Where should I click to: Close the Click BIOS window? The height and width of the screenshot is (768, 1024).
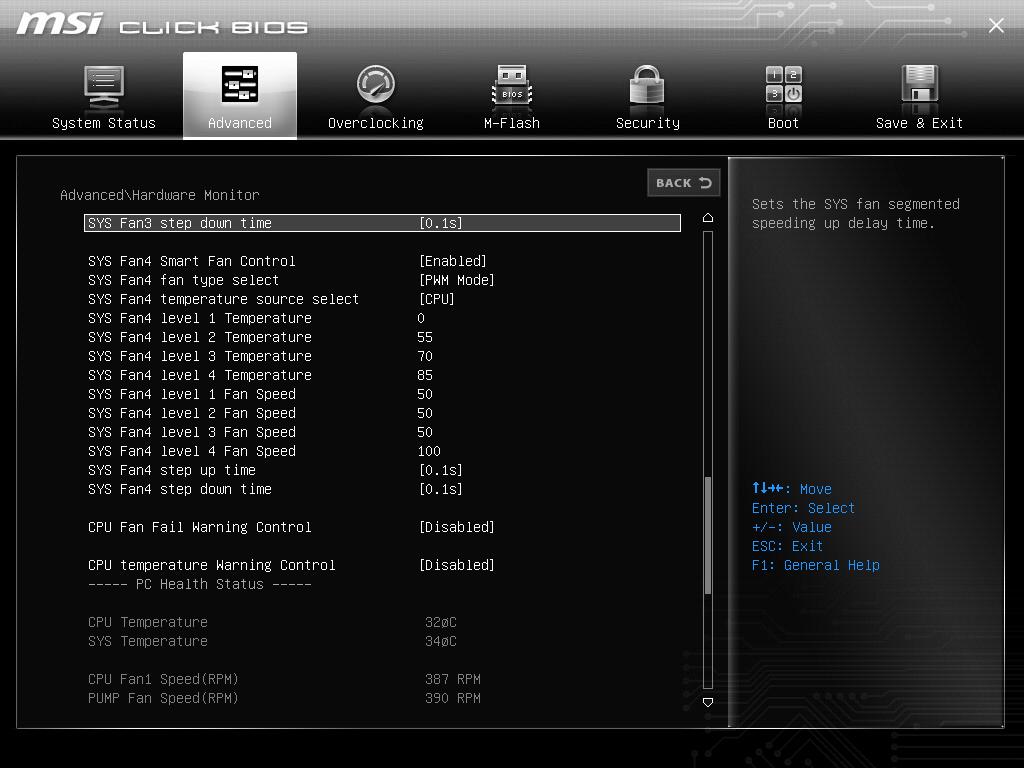coord(996,25)
